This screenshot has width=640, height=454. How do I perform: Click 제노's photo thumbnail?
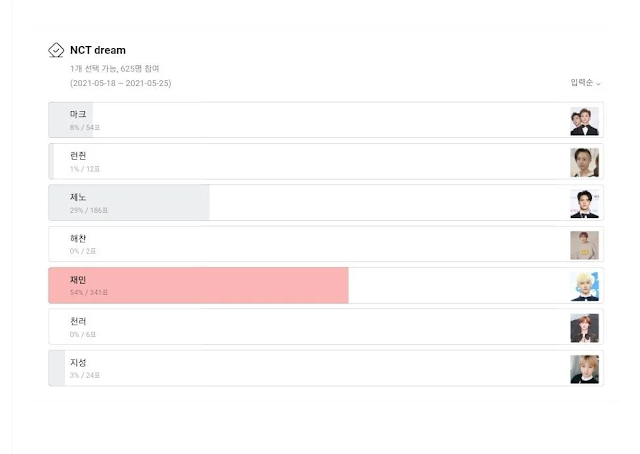(584, 203)
